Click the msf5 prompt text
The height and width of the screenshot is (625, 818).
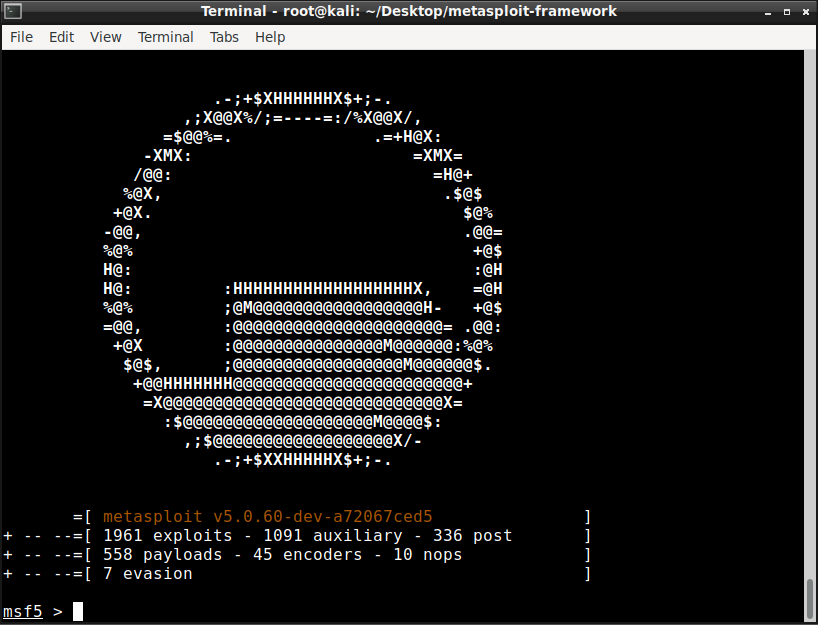tap(23, 611)
